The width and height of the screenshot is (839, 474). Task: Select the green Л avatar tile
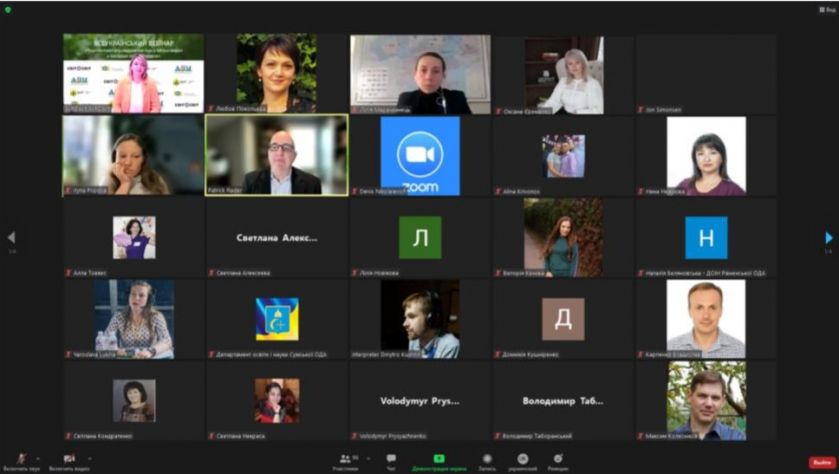(420, 238)
